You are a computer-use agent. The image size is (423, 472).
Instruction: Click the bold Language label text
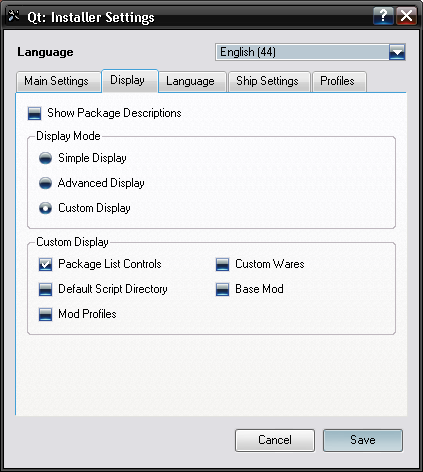pyautogui.click(x=45, y=52)
